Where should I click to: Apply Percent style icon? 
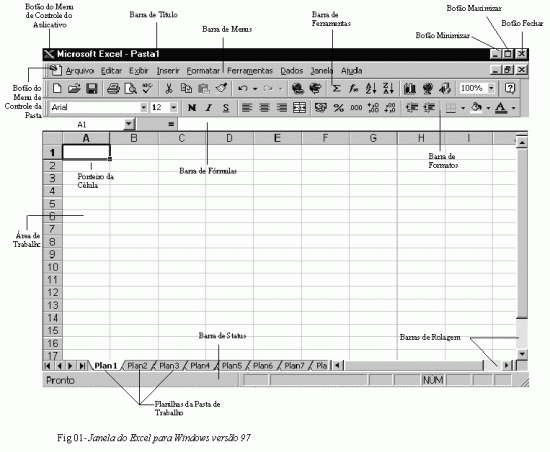coord(338,108)
